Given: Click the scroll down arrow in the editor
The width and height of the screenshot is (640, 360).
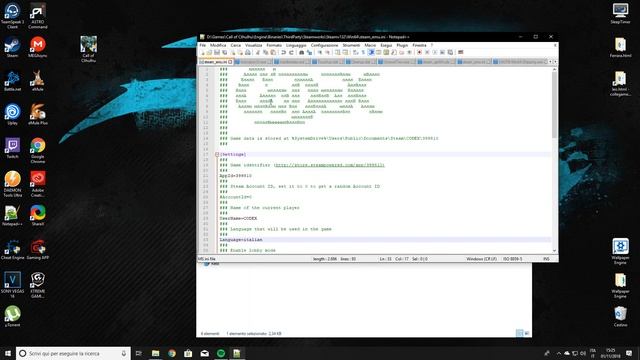Looking at the screenshot, I should (554, 251).
